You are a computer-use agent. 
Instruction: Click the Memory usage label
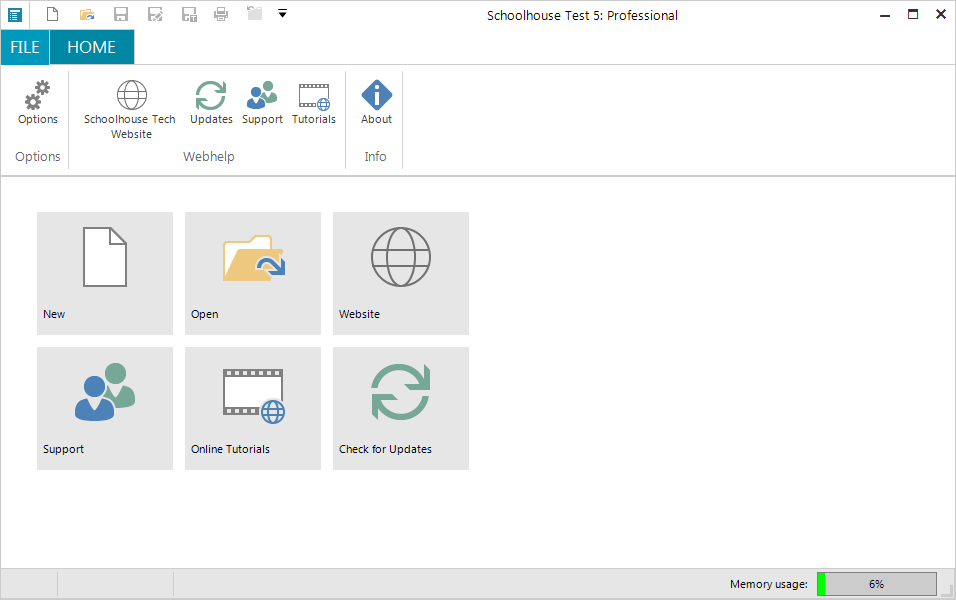[x=769, y=584]
